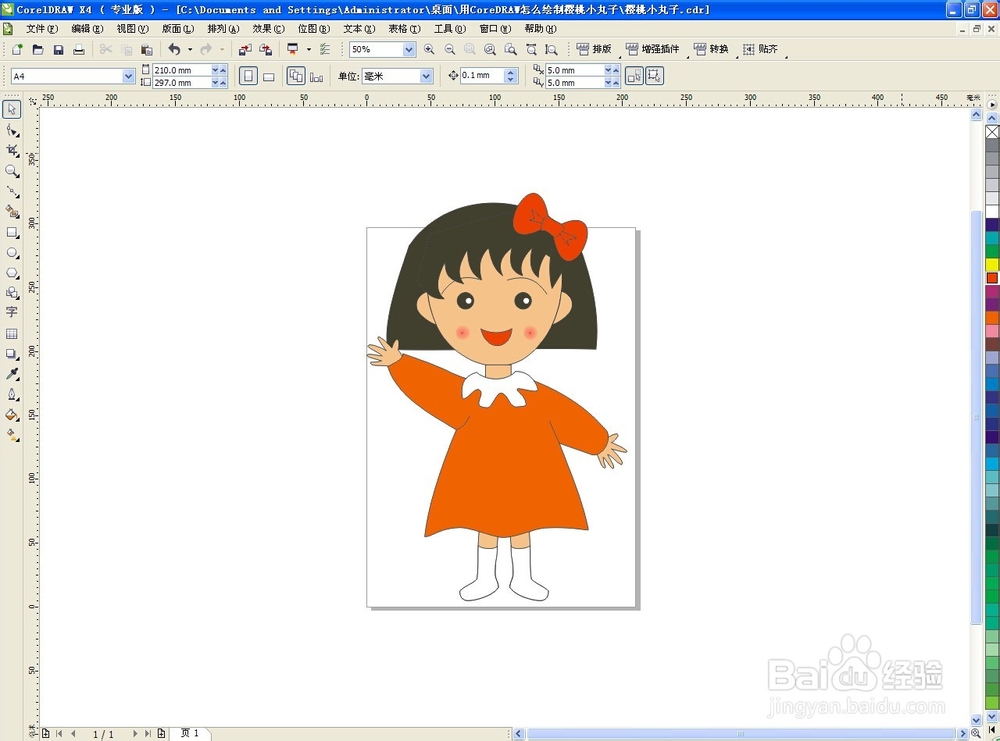Screen dimensions: 1000x741
Task: Select the Pick tool
Action: pyautogui.click(x=11, y=109)
